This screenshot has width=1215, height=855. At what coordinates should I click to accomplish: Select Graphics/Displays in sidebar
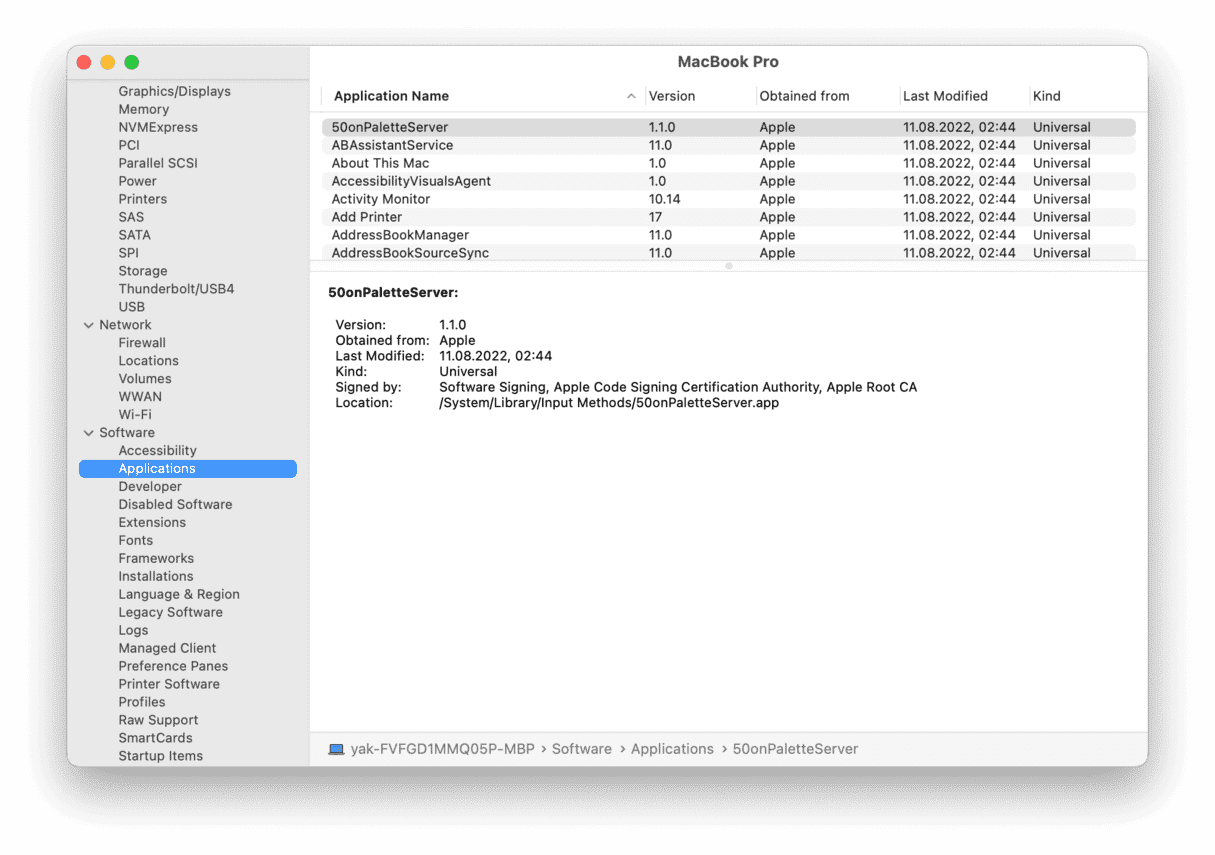click(174, 91)
